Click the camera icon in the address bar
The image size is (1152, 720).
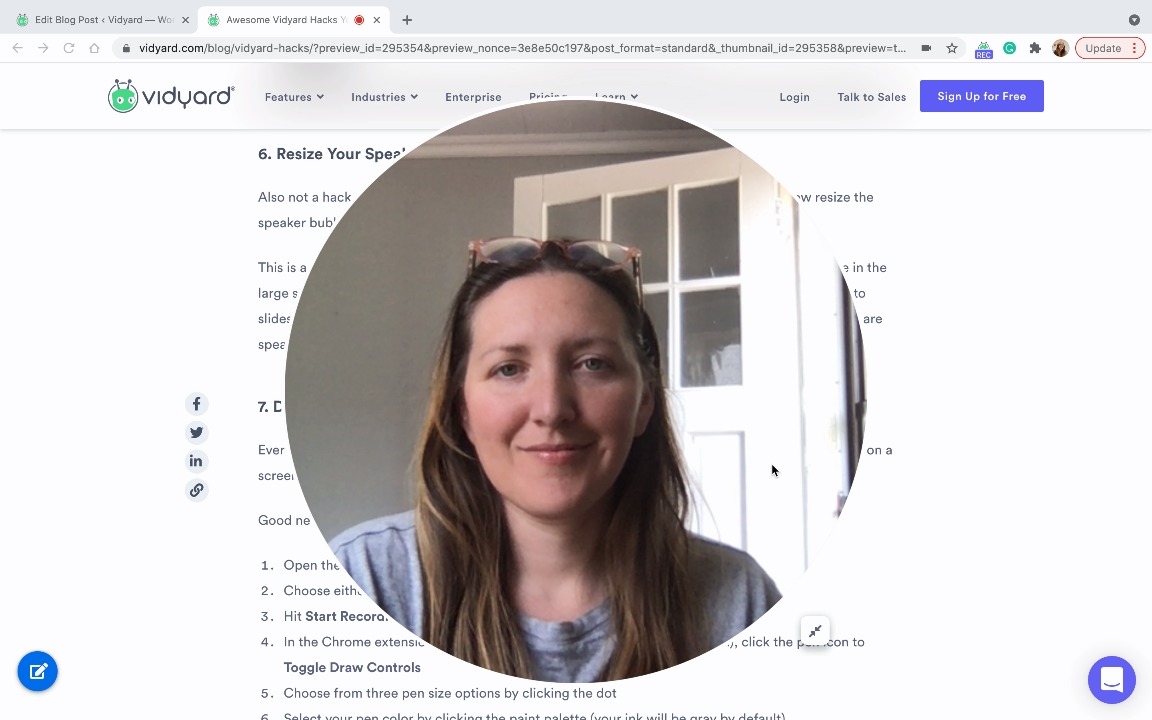[x=926, y=48]
